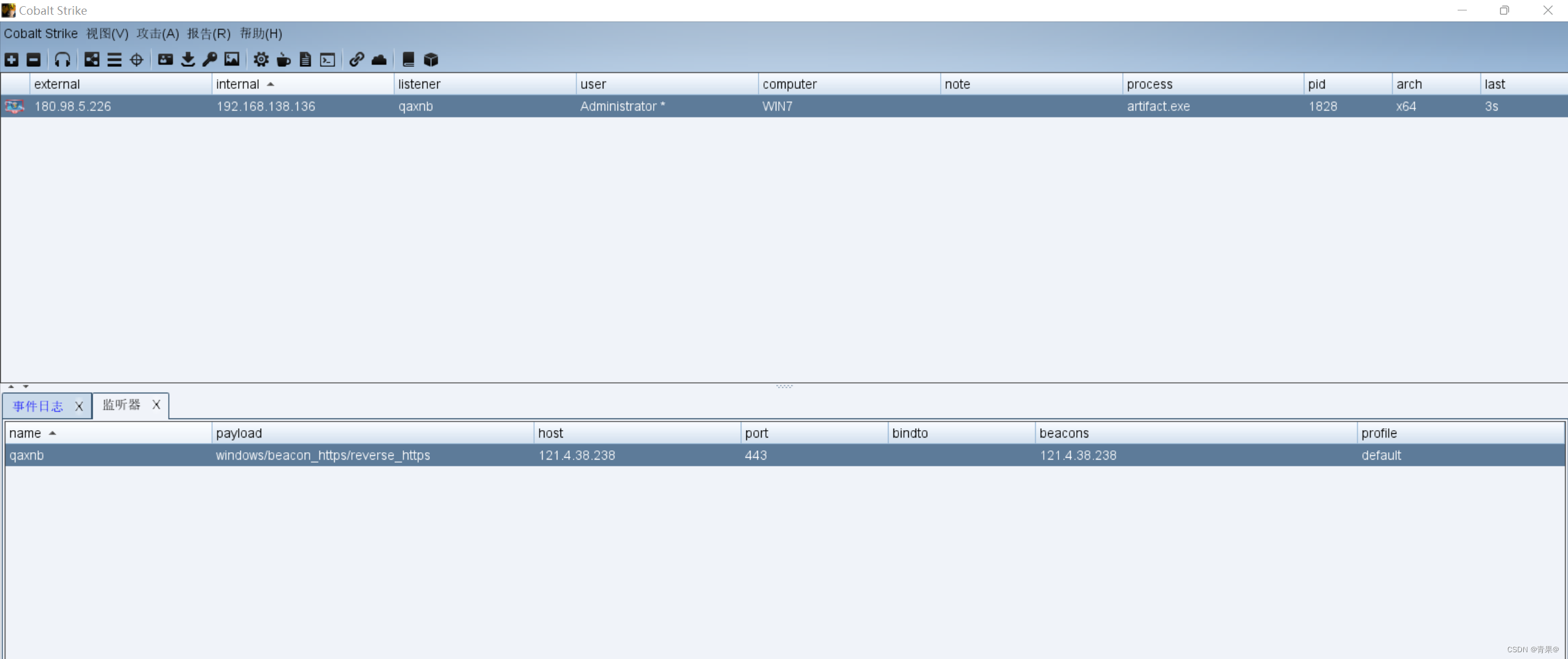Sort sessions by the last column header
Screen dimensions: 1568x659
(1524, 84)
